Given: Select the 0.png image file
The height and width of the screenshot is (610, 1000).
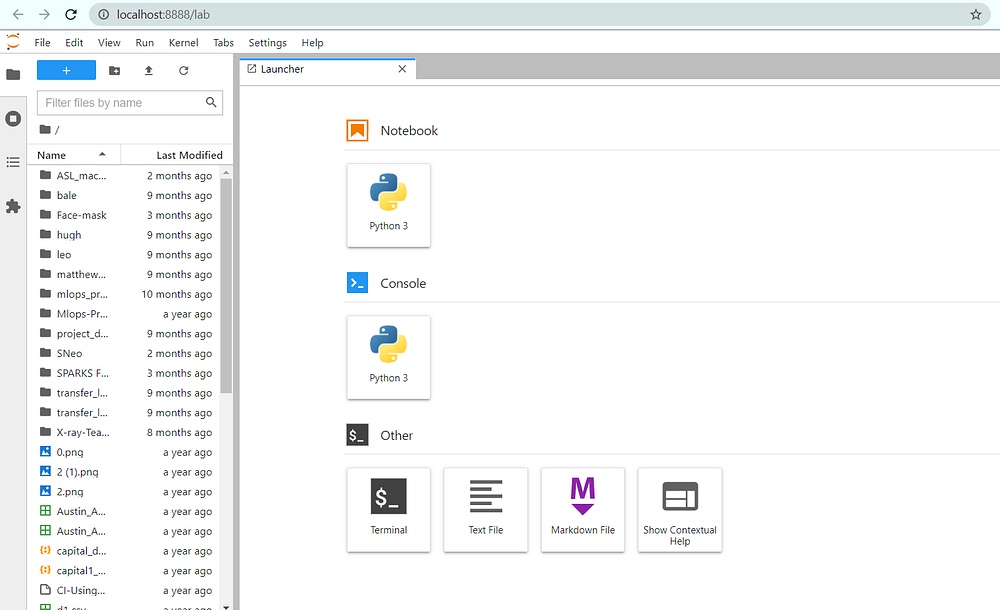Looking at the screenshot, I should coord(126,452).
